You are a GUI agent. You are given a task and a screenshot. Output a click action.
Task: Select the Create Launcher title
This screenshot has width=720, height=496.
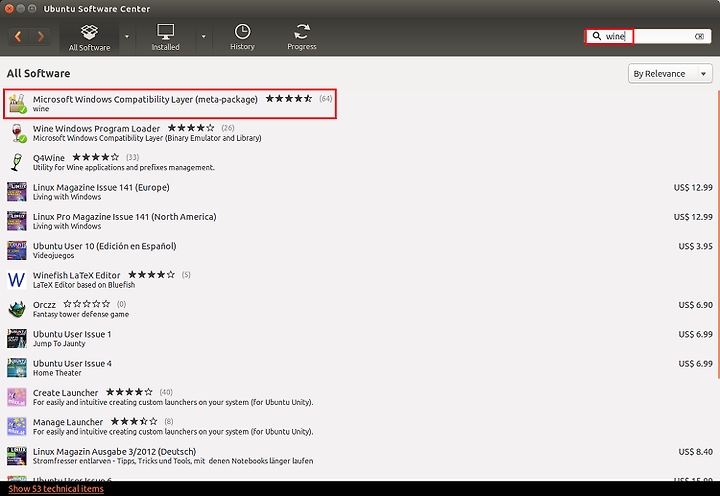click(x=65, y=393)
